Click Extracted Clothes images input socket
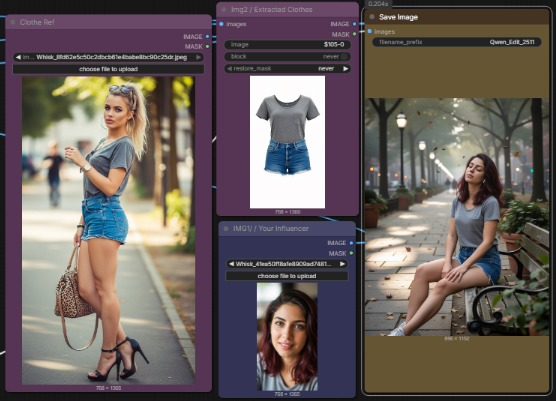Image resolution: width=556 pixels, height=401 pixels. point(222,24)
